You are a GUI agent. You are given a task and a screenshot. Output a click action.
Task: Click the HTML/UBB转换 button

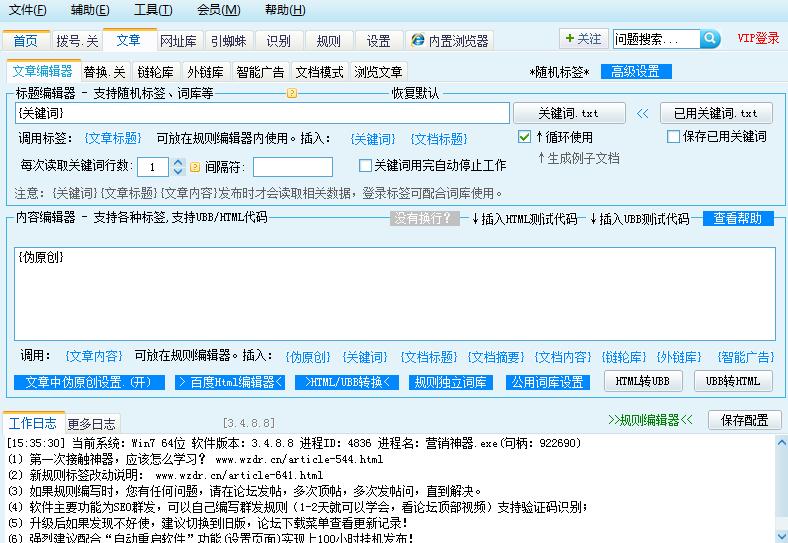click(x=347, y=382)
